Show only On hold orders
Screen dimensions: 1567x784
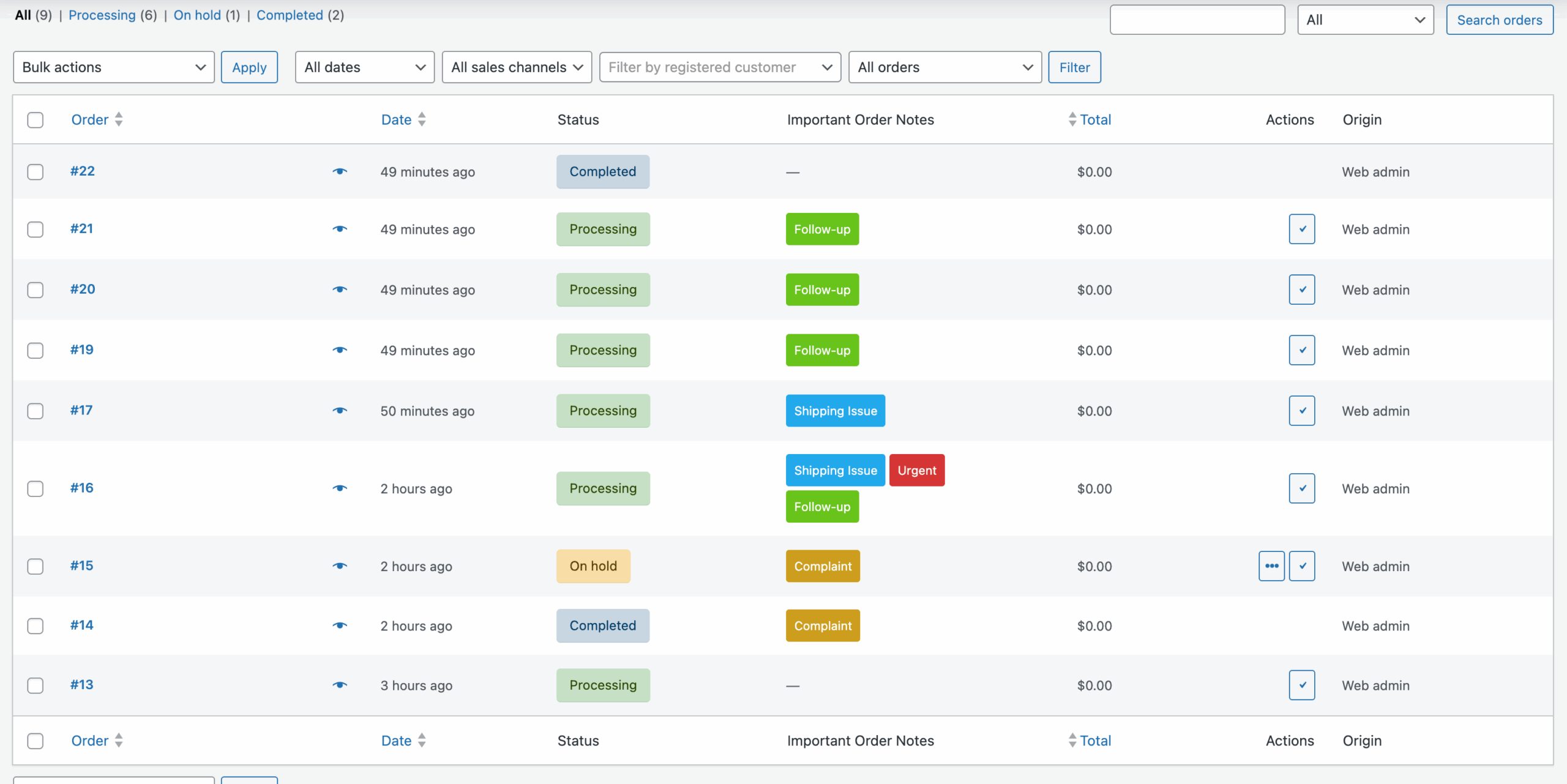(x=197, y=15)
